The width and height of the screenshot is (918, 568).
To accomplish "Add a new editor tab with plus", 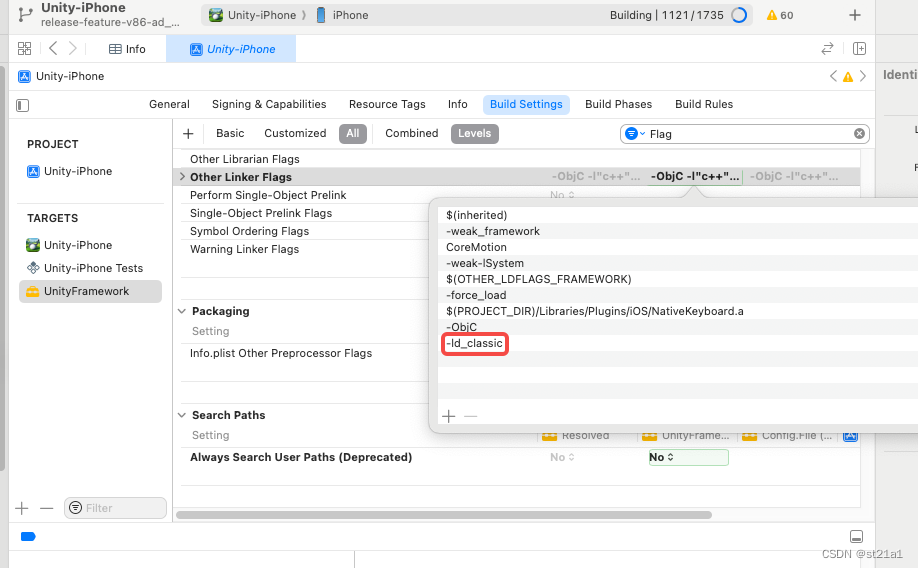I will pyautogui.click(x=855, y=15).
